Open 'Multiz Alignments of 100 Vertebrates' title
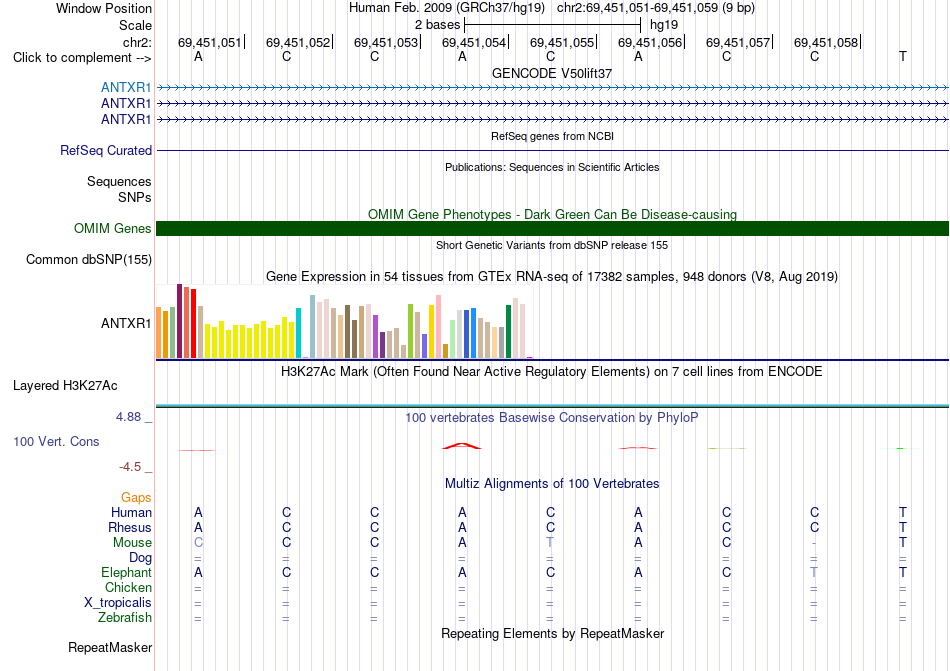Image resolution: width=950 pixels, height=671 pixels. coord(552,483)
